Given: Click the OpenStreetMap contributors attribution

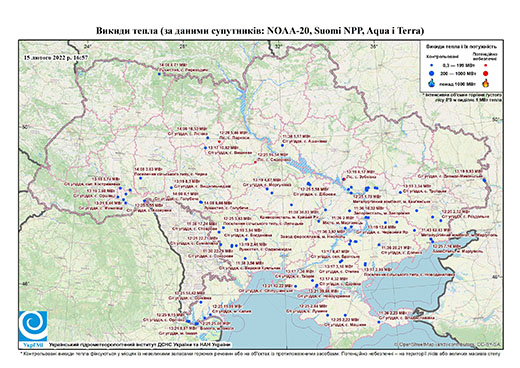Looking at the screenshot, I should 447,344.
